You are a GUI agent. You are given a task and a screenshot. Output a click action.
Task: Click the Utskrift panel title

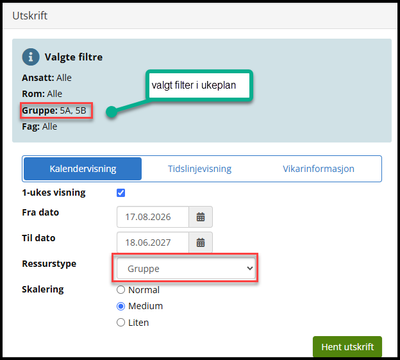coord(30,16)
